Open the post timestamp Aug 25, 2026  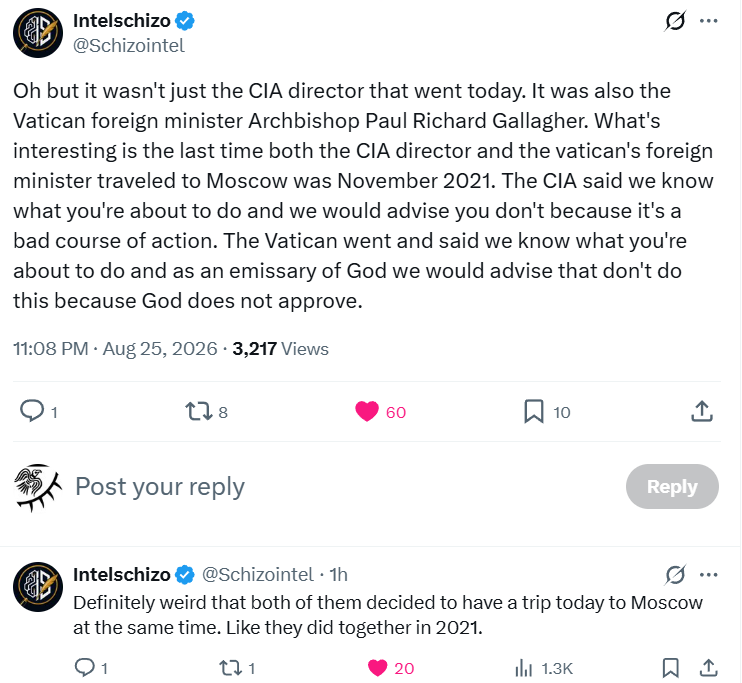point(159,349)
